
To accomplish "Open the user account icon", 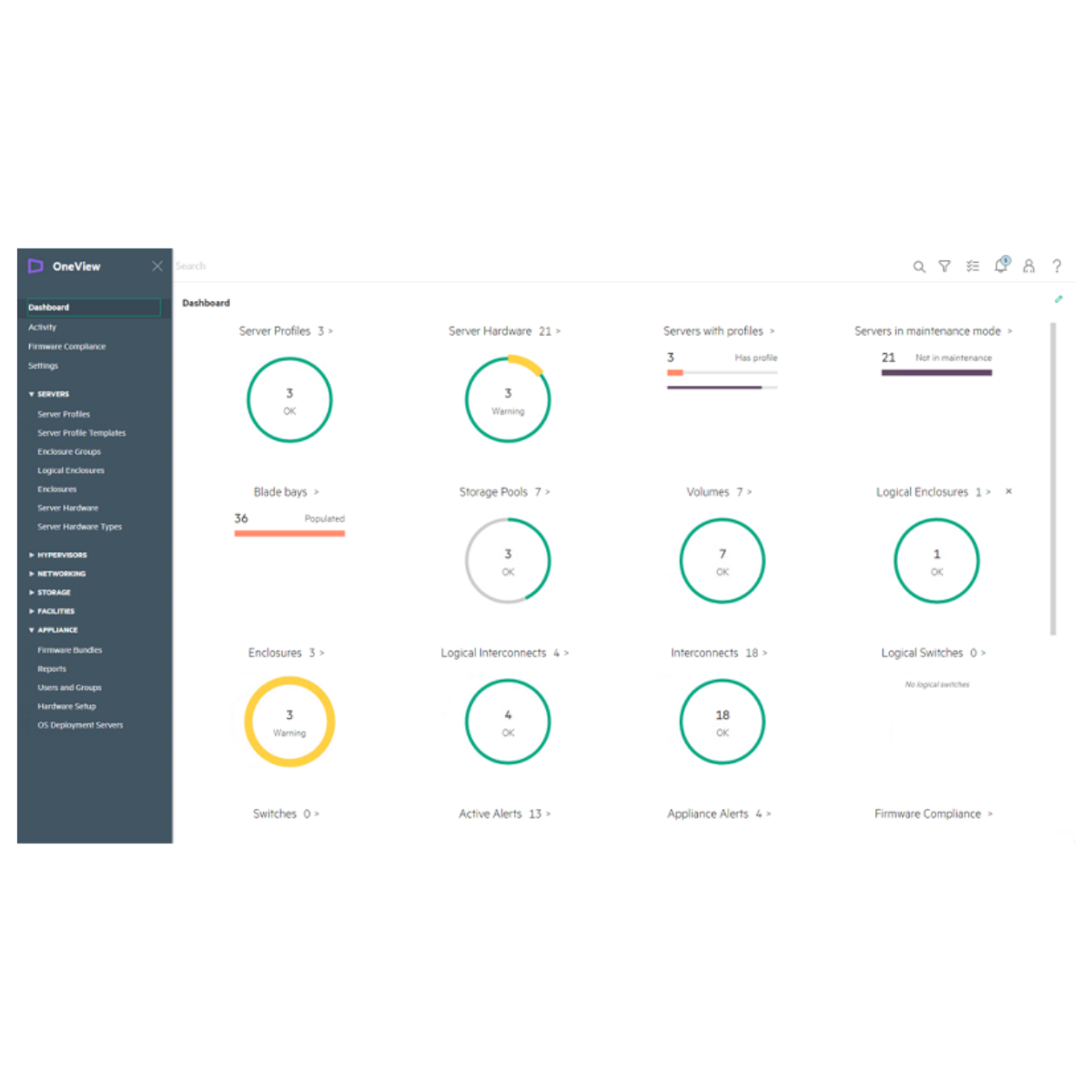I will pos(1029,266).
